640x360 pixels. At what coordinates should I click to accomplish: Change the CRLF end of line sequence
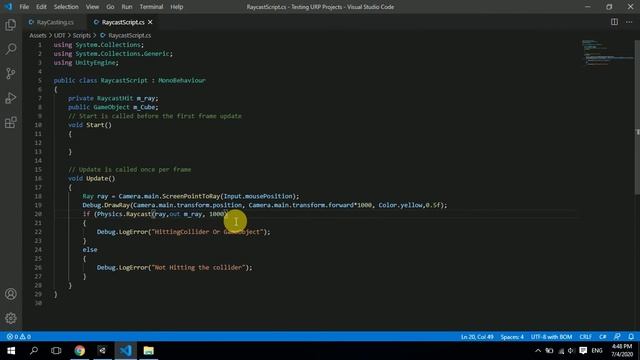585,337
